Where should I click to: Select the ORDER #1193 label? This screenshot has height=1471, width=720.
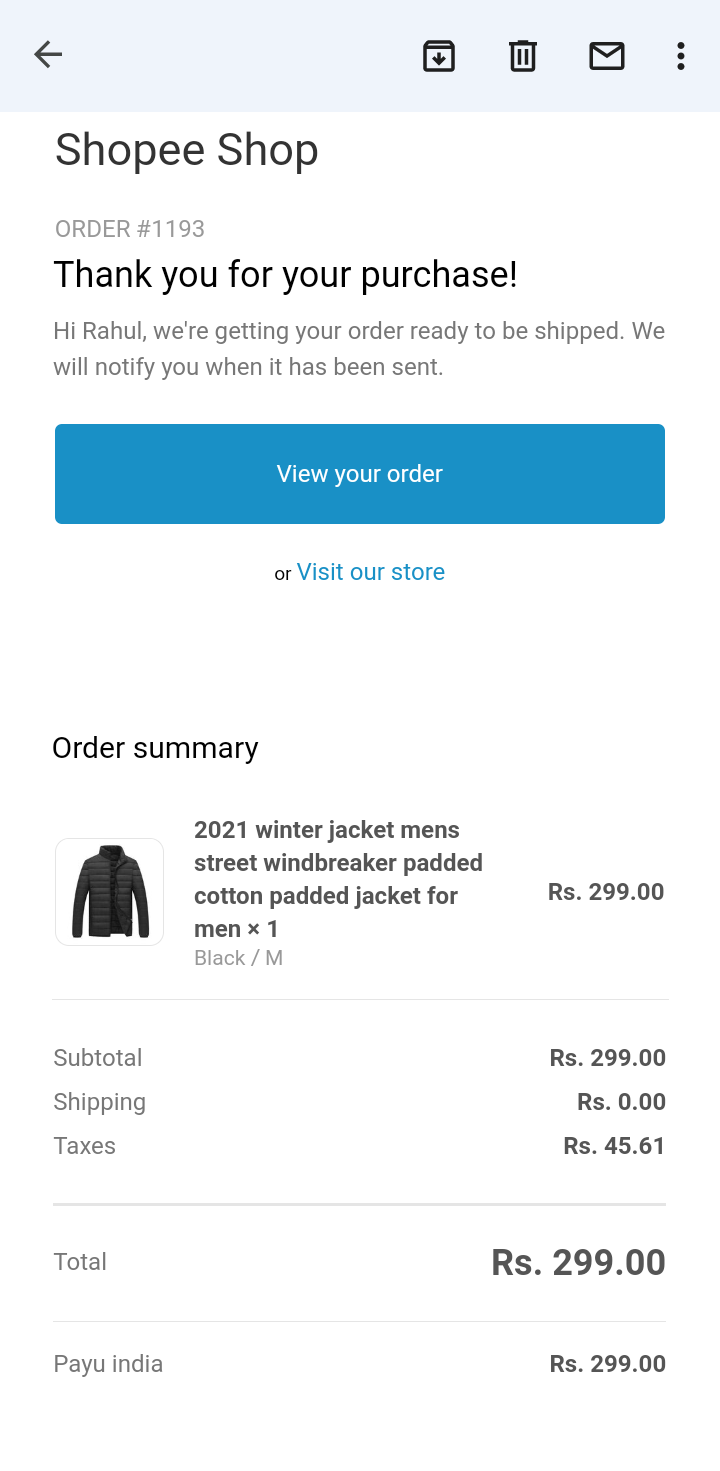(x=130, y=229)
